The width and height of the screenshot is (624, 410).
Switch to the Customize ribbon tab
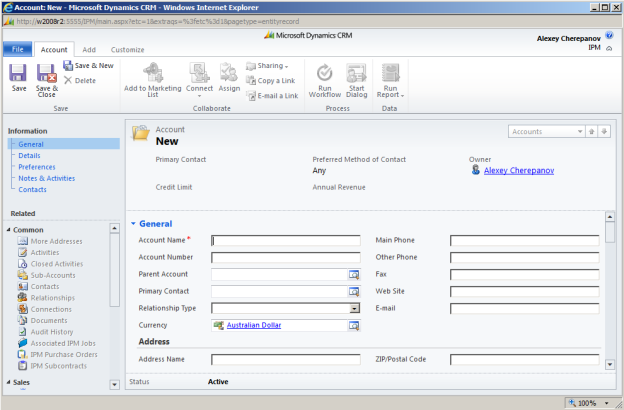(127, 49)
